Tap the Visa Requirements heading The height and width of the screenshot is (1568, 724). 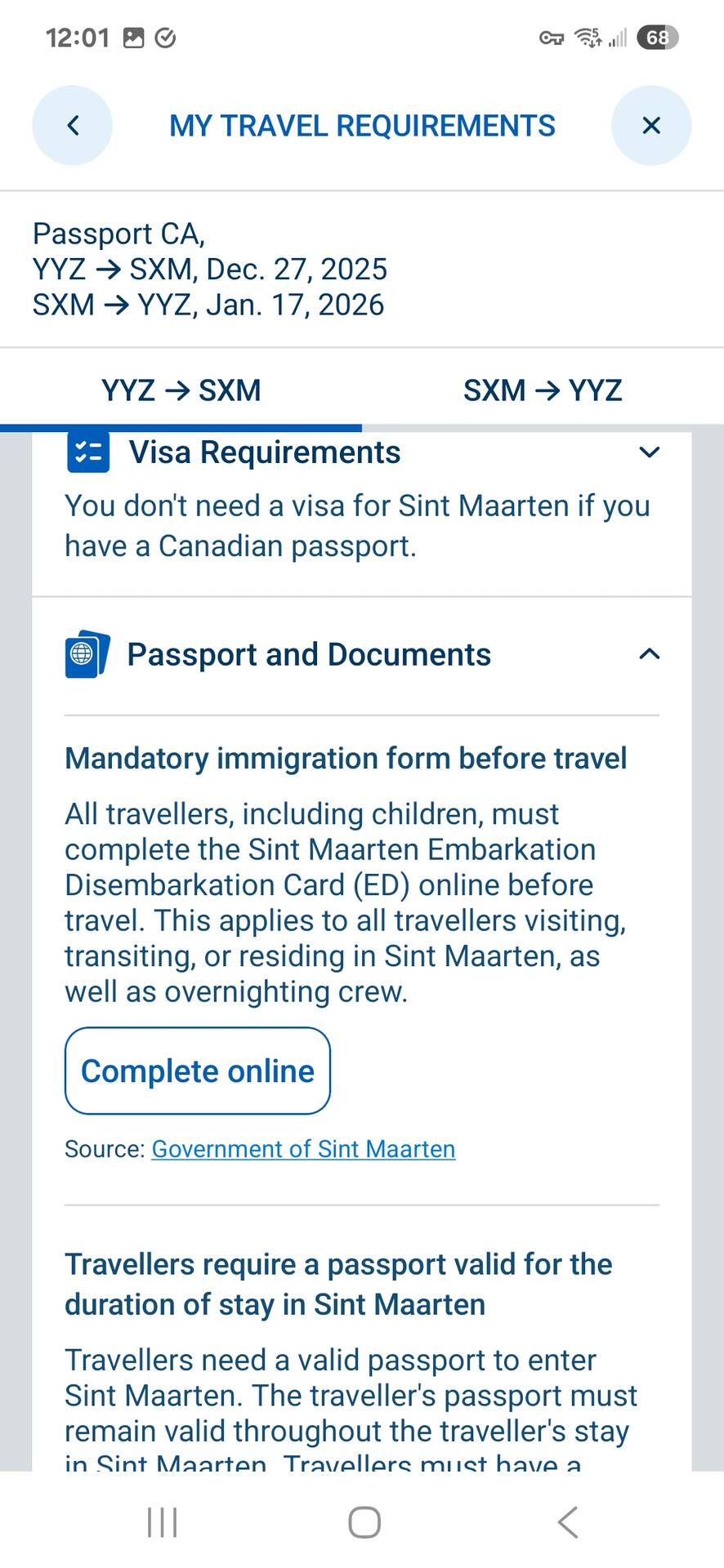point(265,452)
